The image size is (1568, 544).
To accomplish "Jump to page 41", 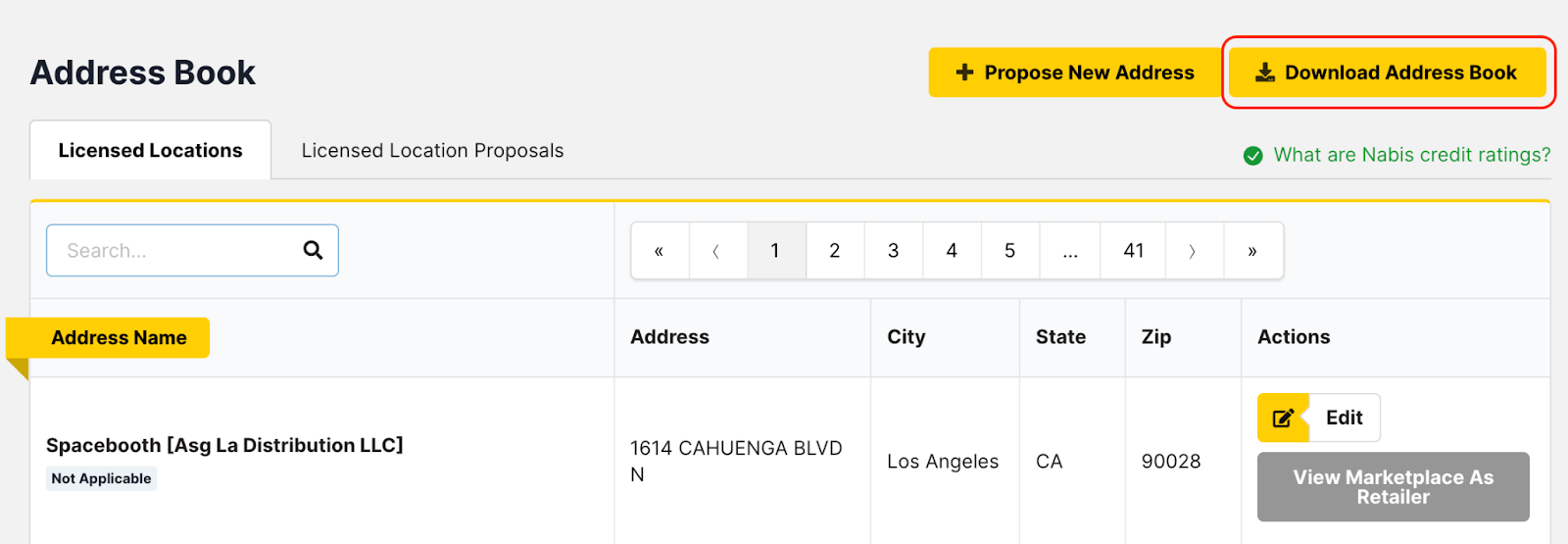I will [x=1134, y=251].
